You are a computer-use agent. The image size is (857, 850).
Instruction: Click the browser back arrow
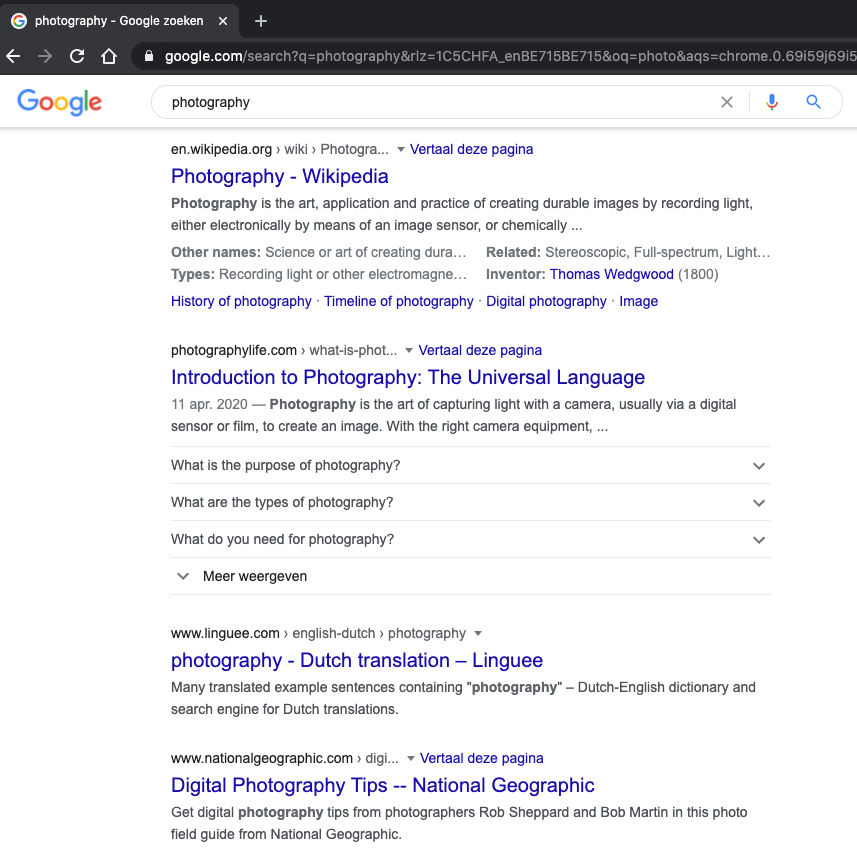click(x=13, y=56)
